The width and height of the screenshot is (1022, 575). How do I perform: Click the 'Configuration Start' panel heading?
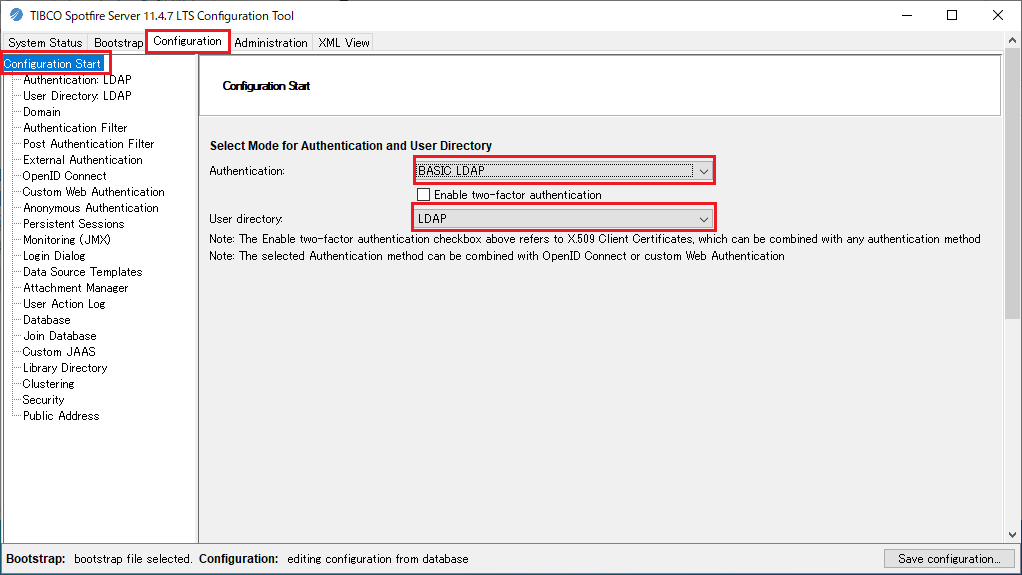266,86
